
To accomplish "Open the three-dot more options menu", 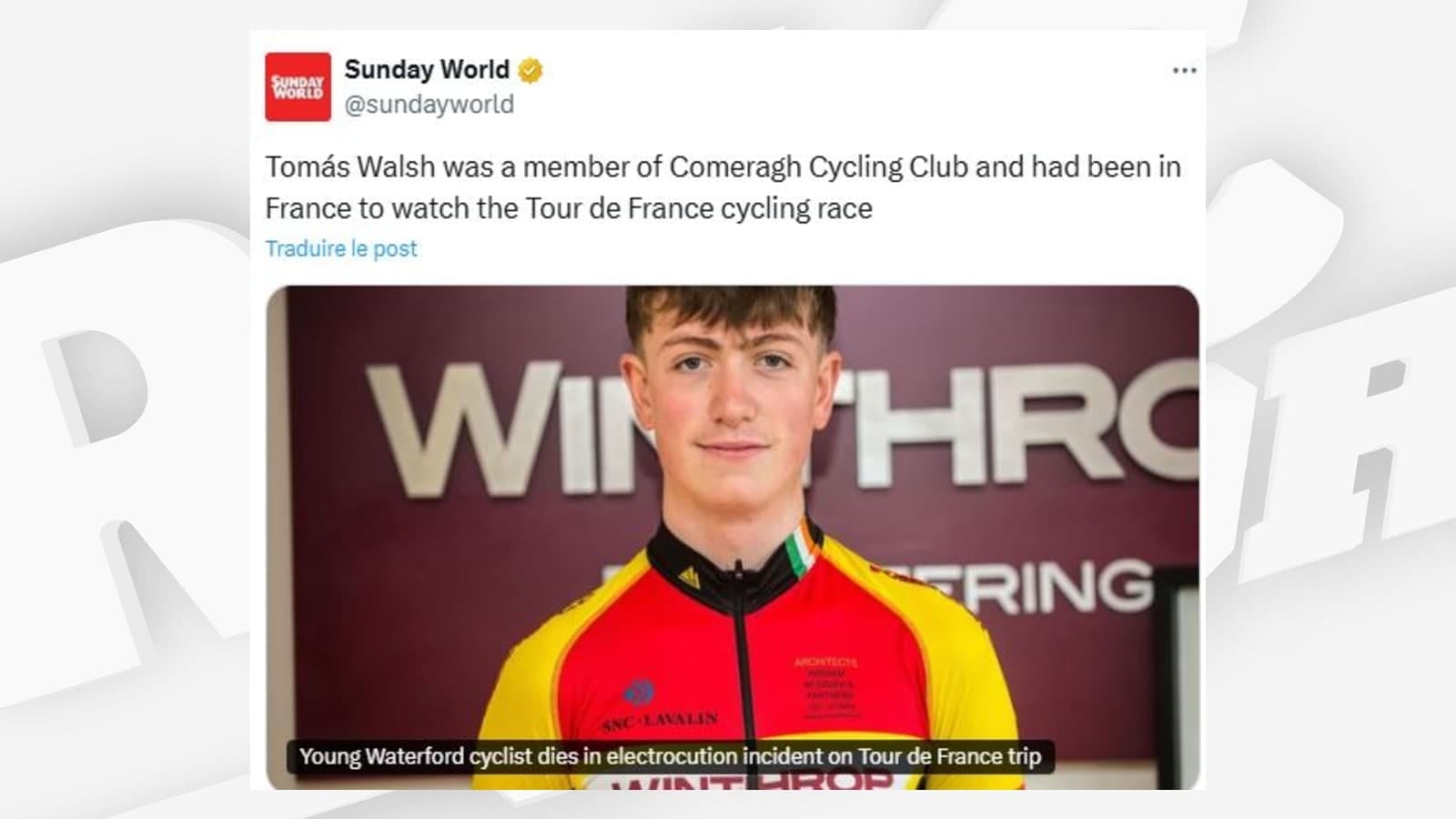I will 1184,70.
